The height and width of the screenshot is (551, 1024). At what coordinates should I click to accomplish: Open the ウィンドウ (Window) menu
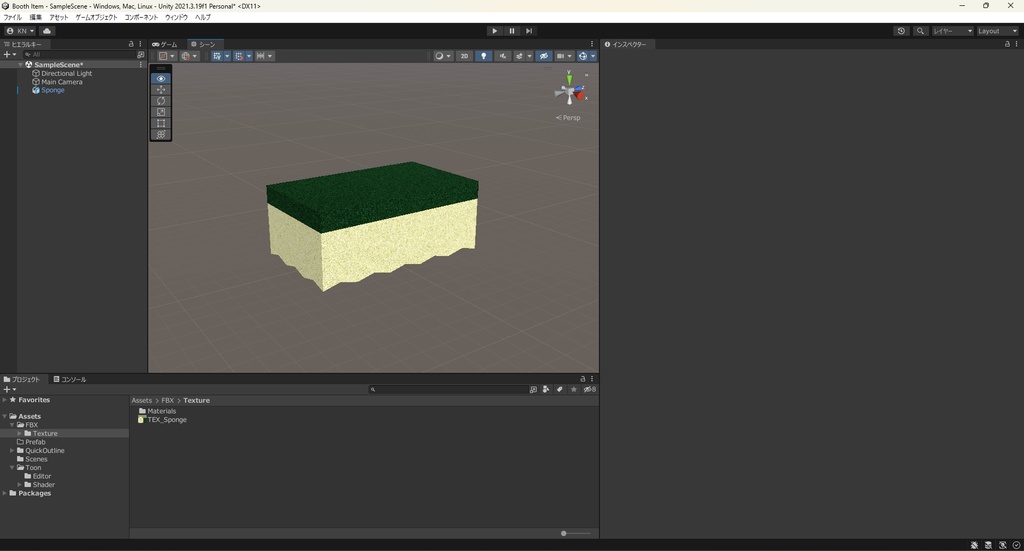coord(176,18)
